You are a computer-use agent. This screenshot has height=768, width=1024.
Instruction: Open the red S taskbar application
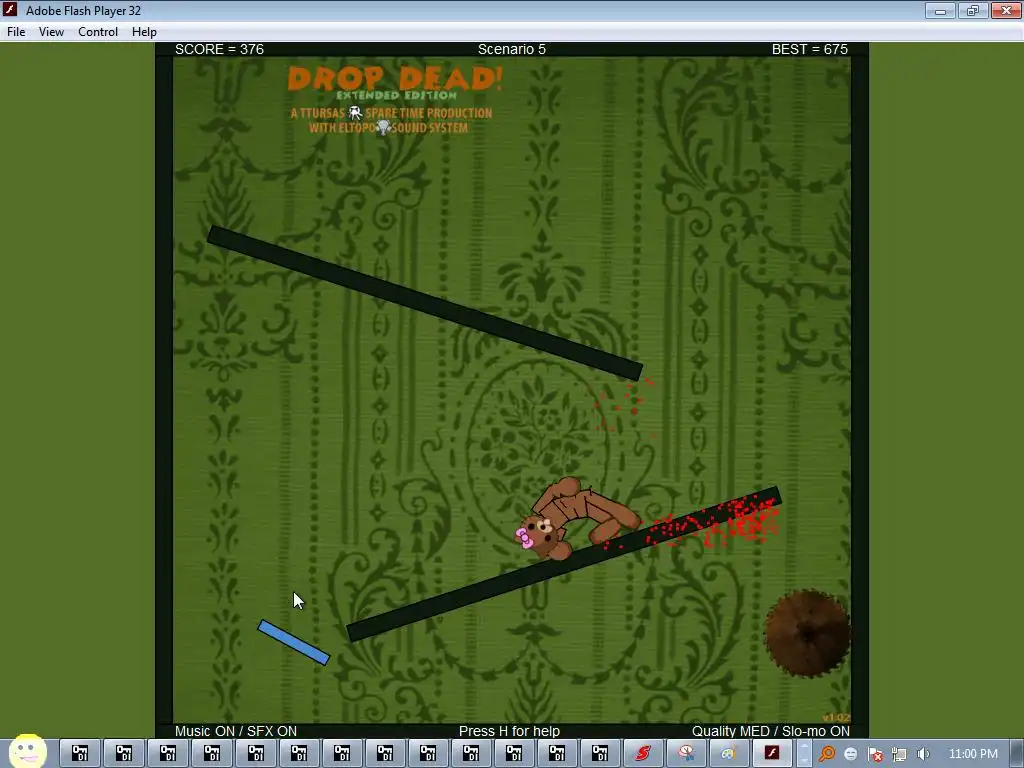point(643,753)
